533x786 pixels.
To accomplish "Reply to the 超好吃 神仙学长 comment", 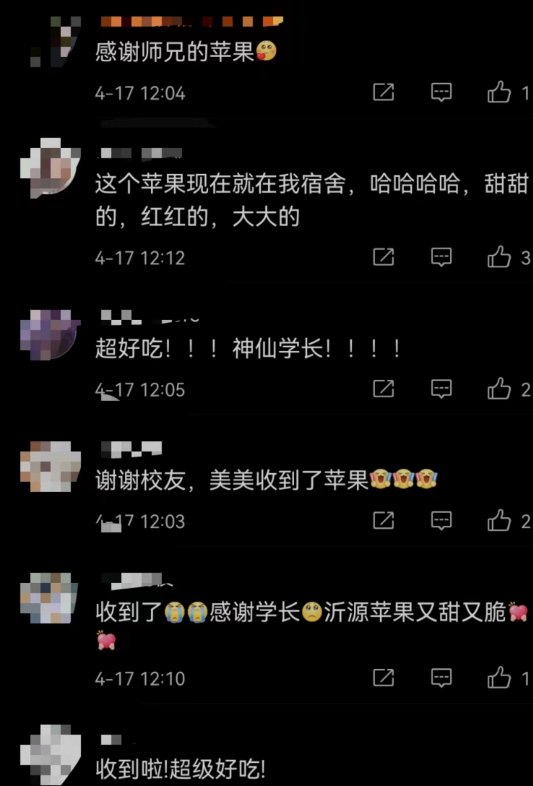I will click(441, 388).
